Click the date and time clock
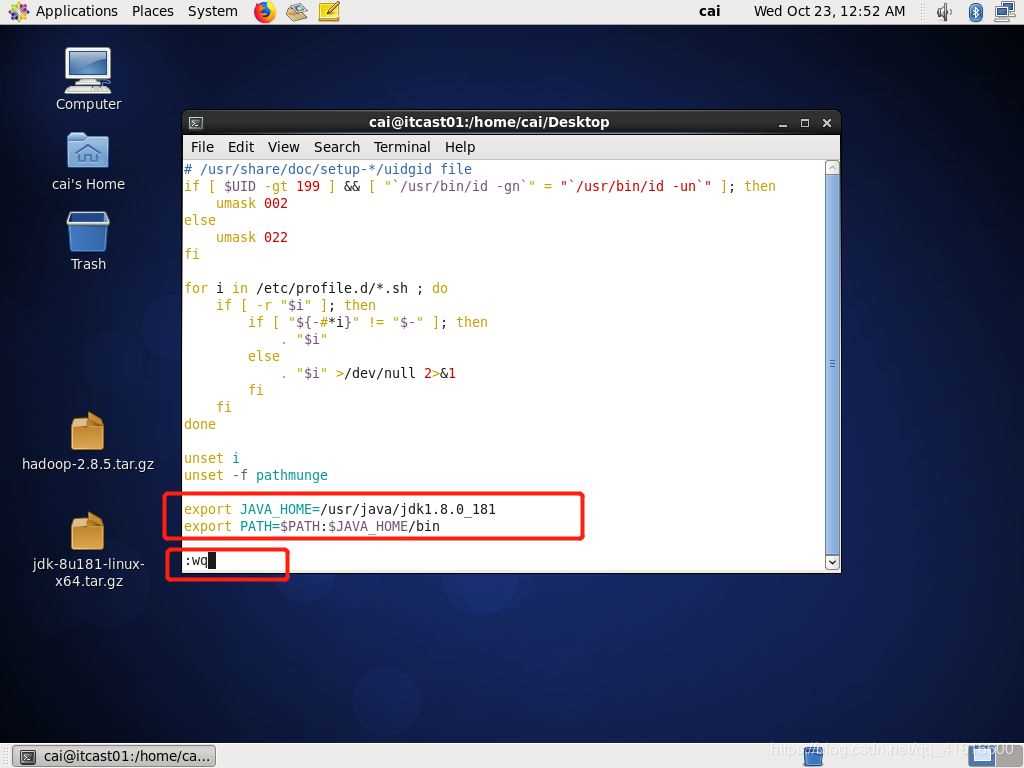 point(829,11)
